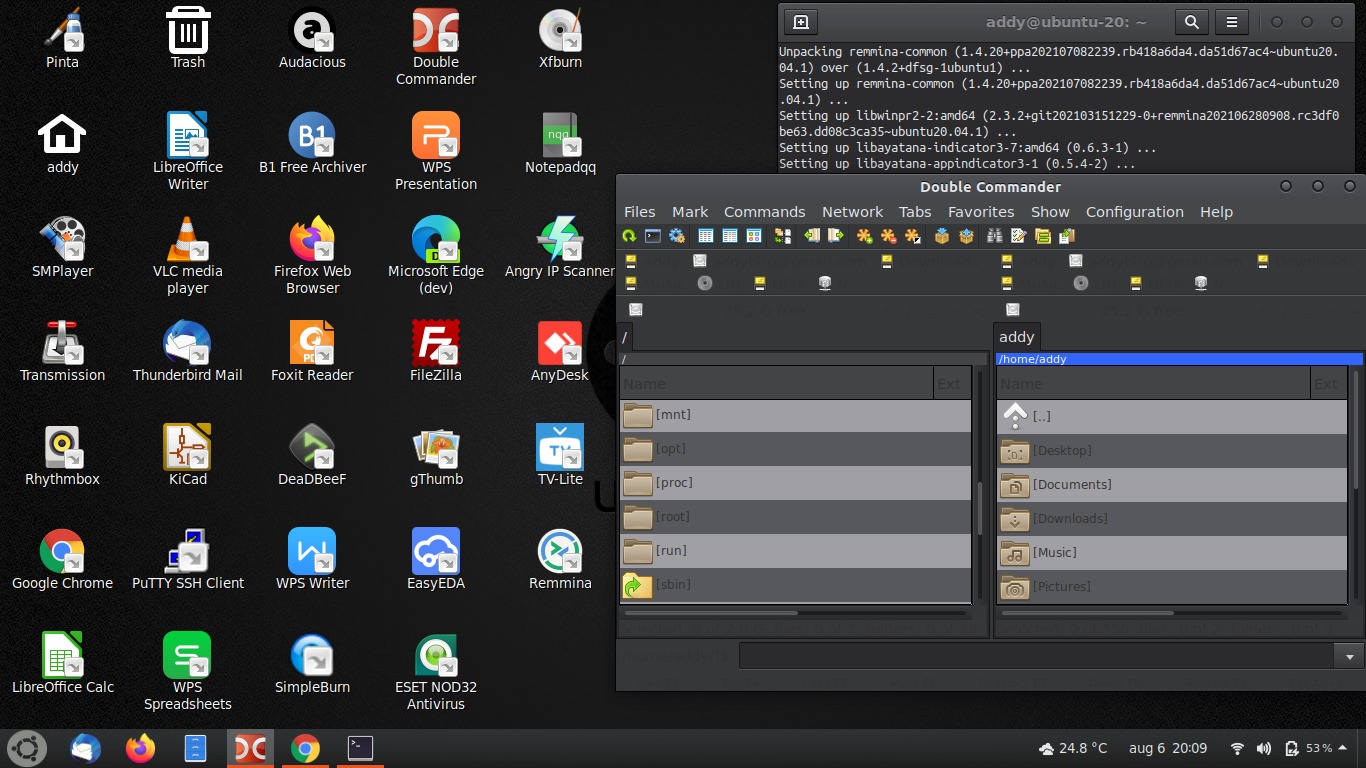
Task: Click the unselect group asterisk-minus icon
Action: tap(889, 236)
